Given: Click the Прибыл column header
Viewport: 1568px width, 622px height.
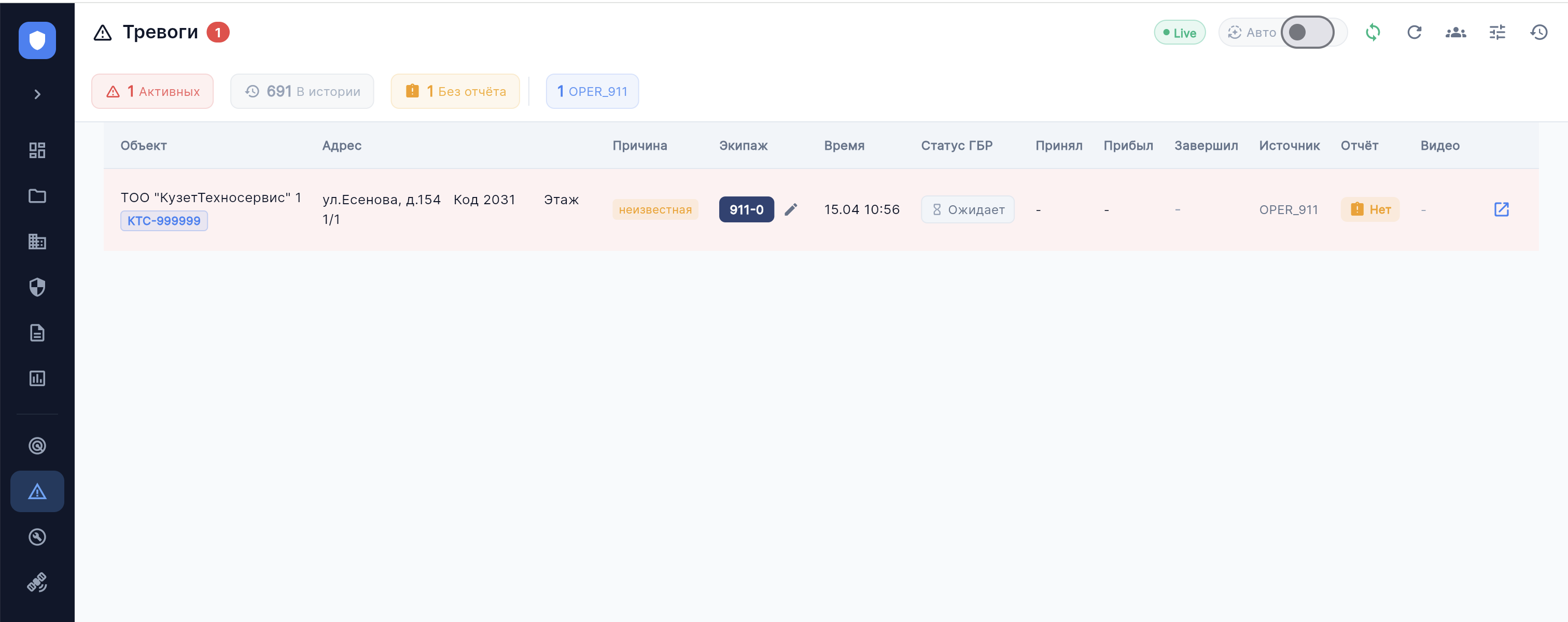Looking at the screenshot, I should (x=1128, y=146).
